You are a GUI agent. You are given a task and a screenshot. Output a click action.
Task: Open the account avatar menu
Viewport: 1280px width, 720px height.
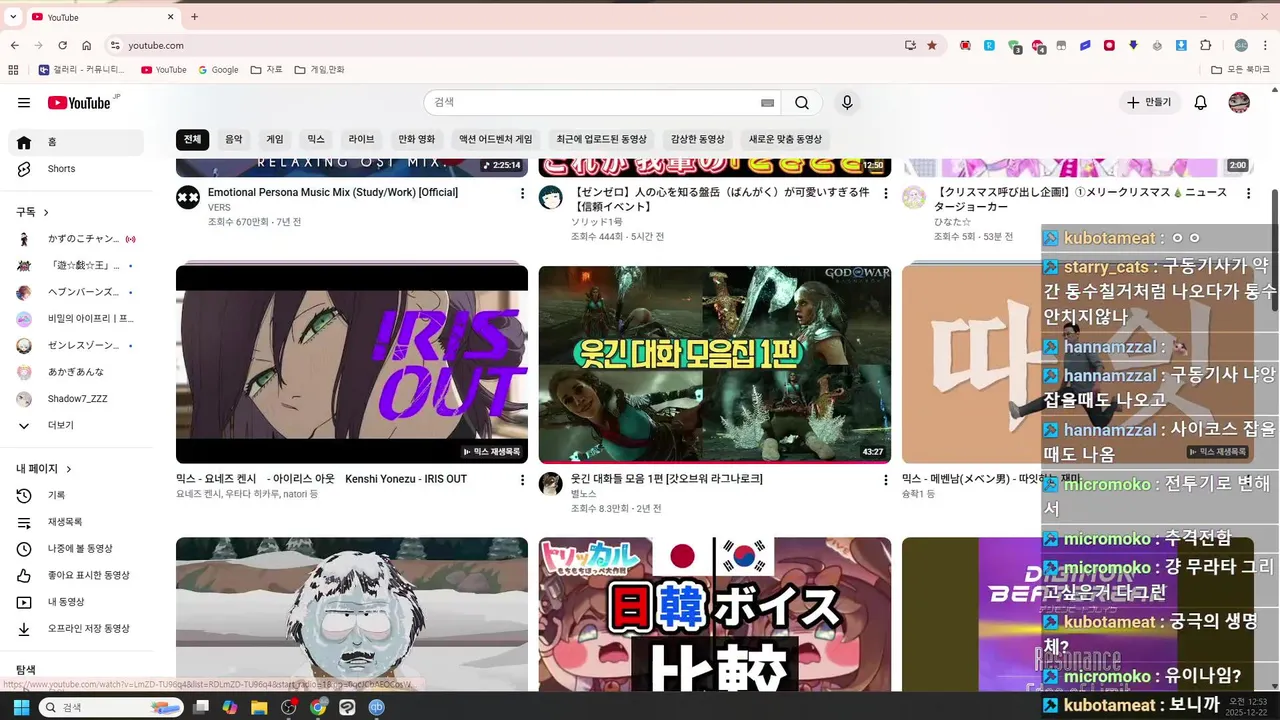coord(1239,102)
